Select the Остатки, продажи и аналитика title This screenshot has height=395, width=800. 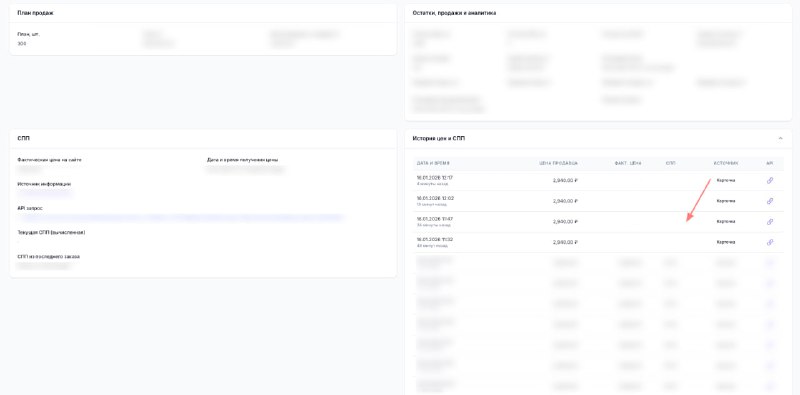(x=454, y=13)
